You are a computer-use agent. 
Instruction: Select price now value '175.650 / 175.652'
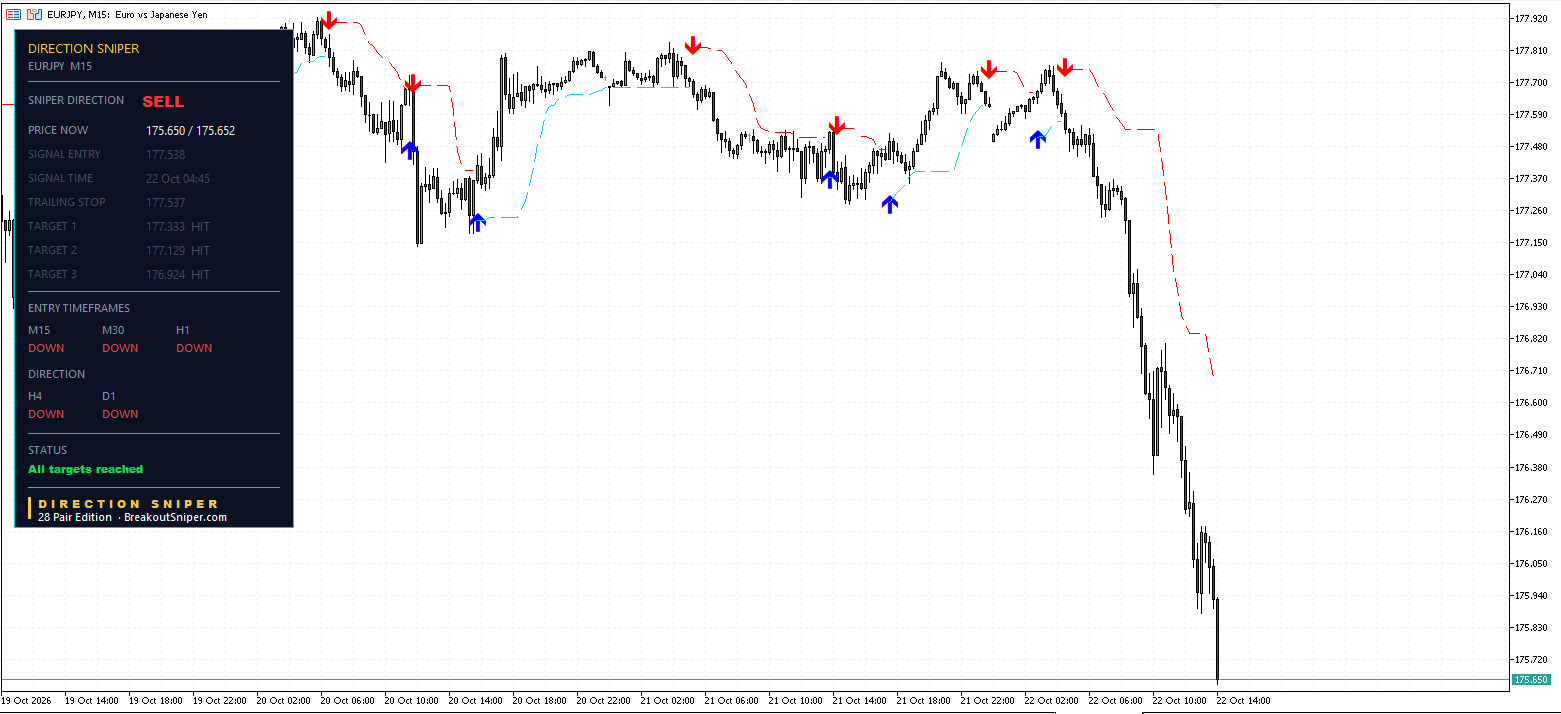click(191, 130)
